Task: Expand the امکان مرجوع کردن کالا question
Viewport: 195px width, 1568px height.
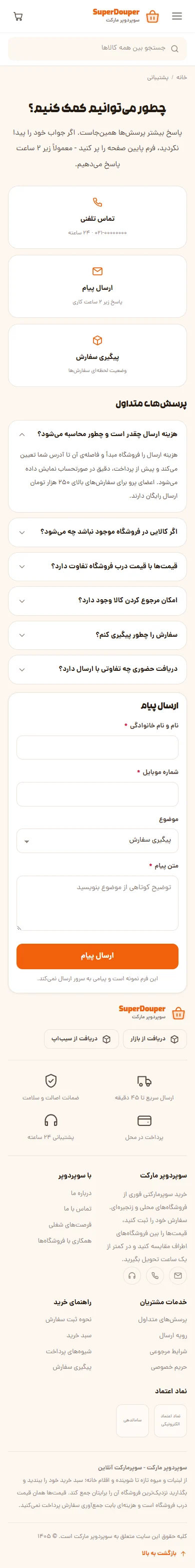Action: point(97,600)
